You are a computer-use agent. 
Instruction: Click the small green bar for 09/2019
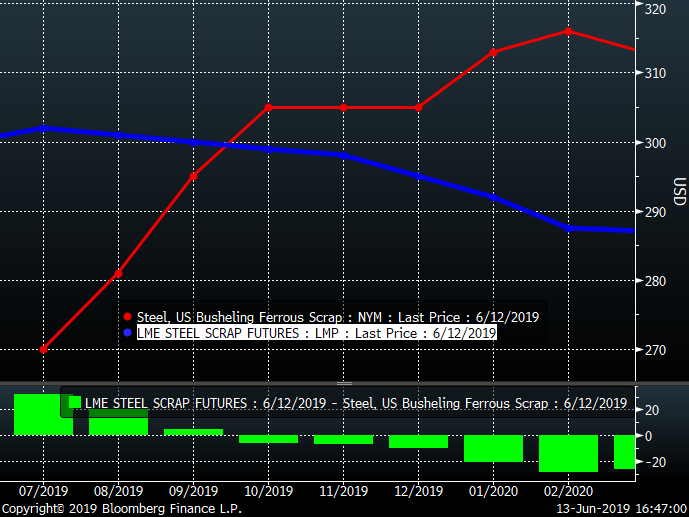pyautogui.click(x=193, y=432)
